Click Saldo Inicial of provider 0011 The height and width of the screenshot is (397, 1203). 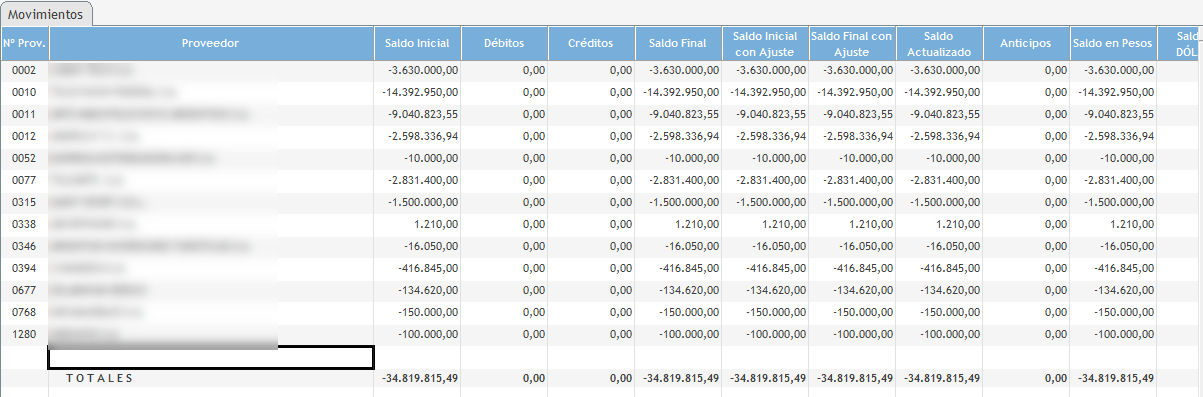pos(418,114)
